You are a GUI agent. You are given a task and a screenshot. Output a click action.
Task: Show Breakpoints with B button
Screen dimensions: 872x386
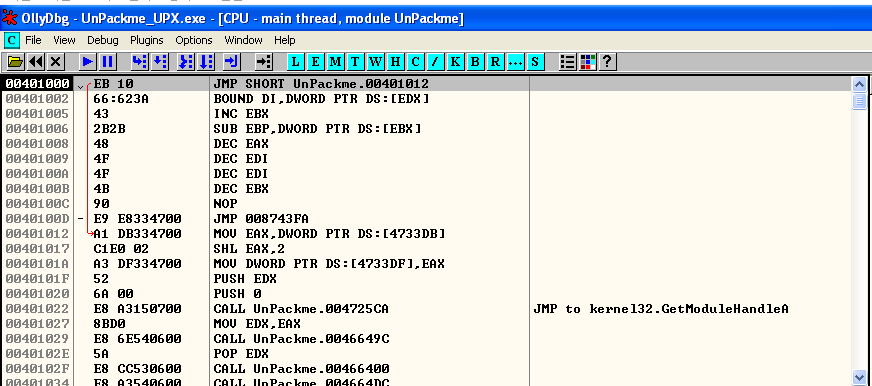point(475,62)
